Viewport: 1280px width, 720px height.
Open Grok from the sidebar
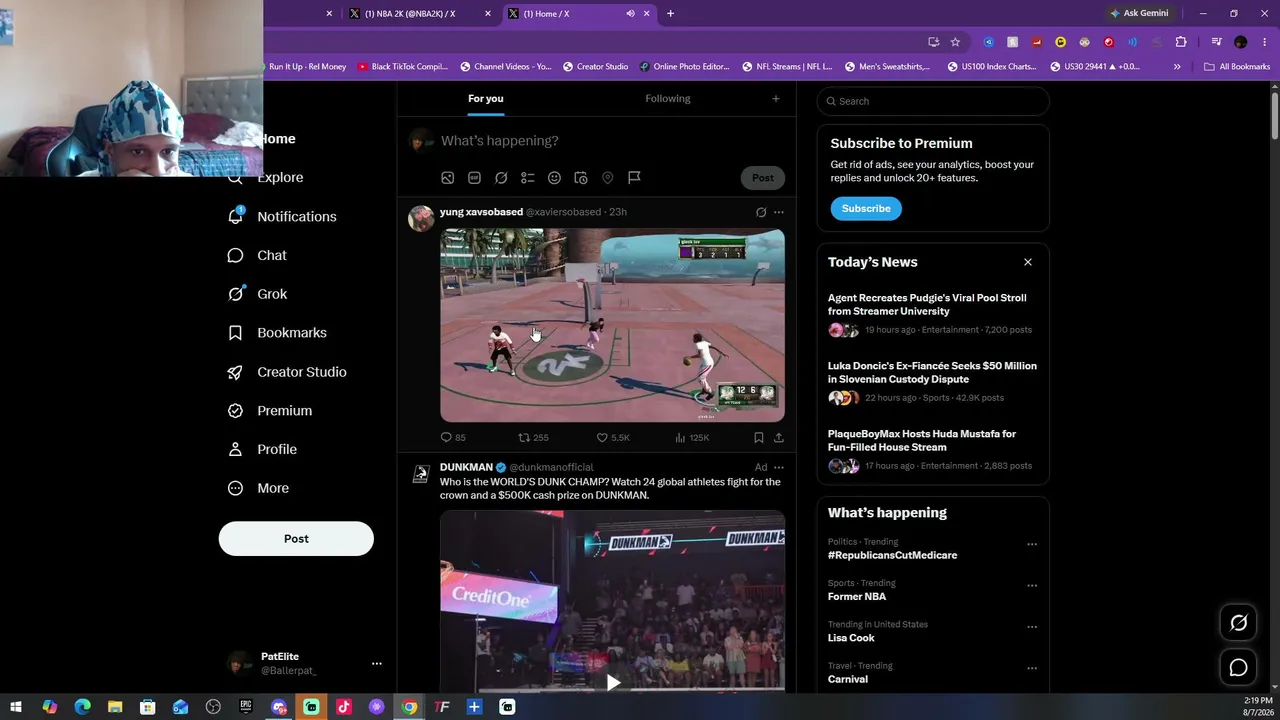[x=257, y=294]
